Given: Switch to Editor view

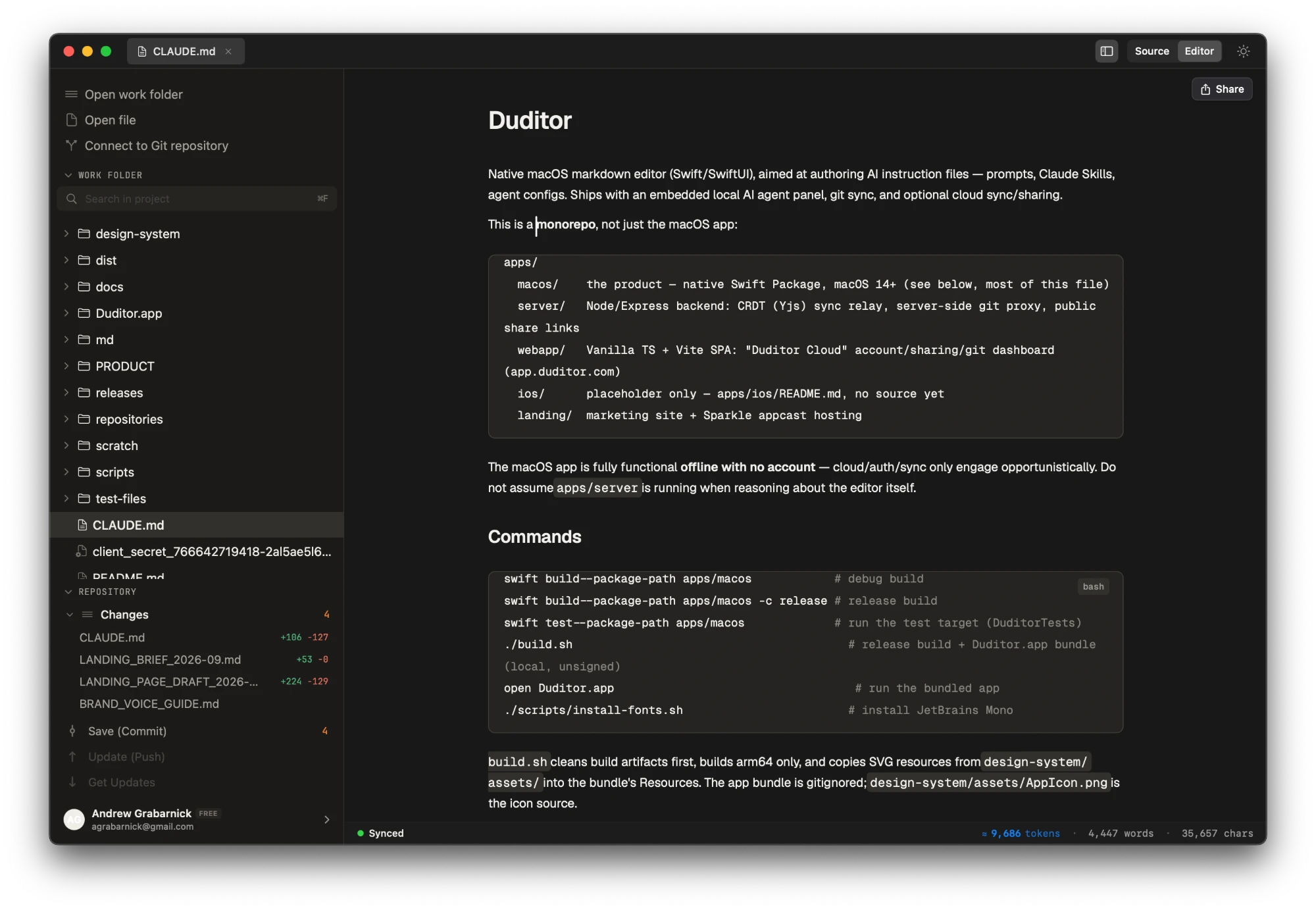Looking at the screenshot, I should click(x=1199, y=51).
